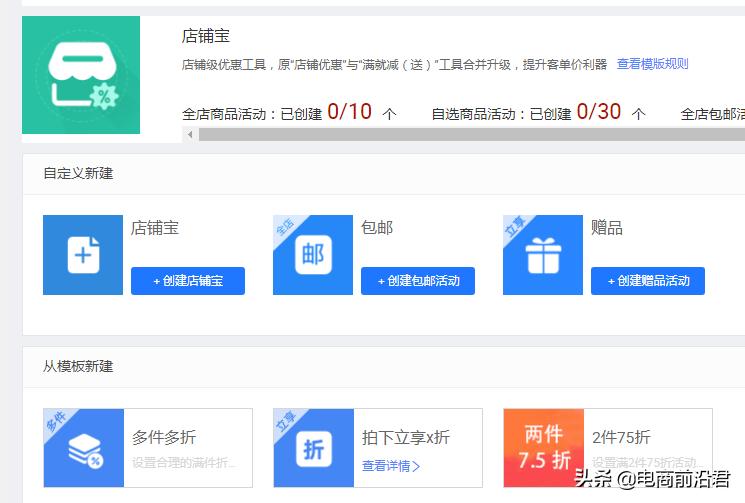Click the 拍下立享x折 折 icon
This screenshot has height=503, width=745.
pos(314,448)
